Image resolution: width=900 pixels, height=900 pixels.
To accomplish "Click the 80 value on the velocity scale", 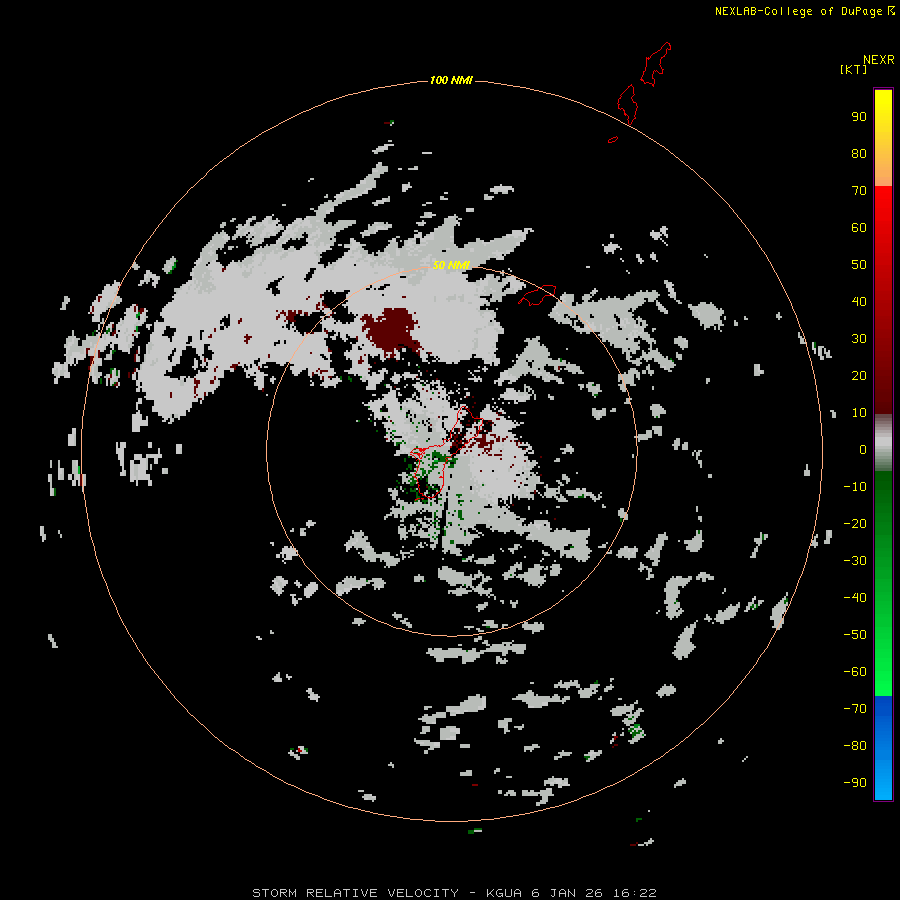I will click(x=859, y=154).
